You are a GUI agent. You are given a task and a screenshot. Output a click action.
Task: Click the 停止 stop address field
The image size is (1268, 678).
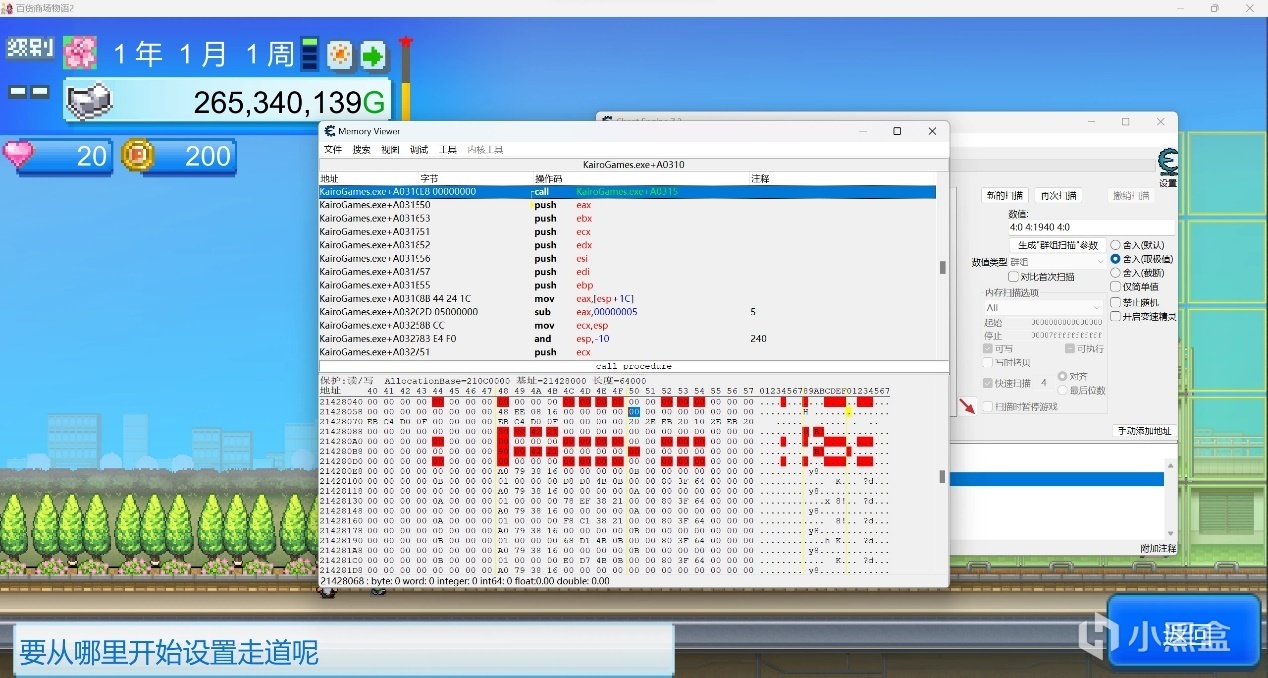coord(1054,336)
